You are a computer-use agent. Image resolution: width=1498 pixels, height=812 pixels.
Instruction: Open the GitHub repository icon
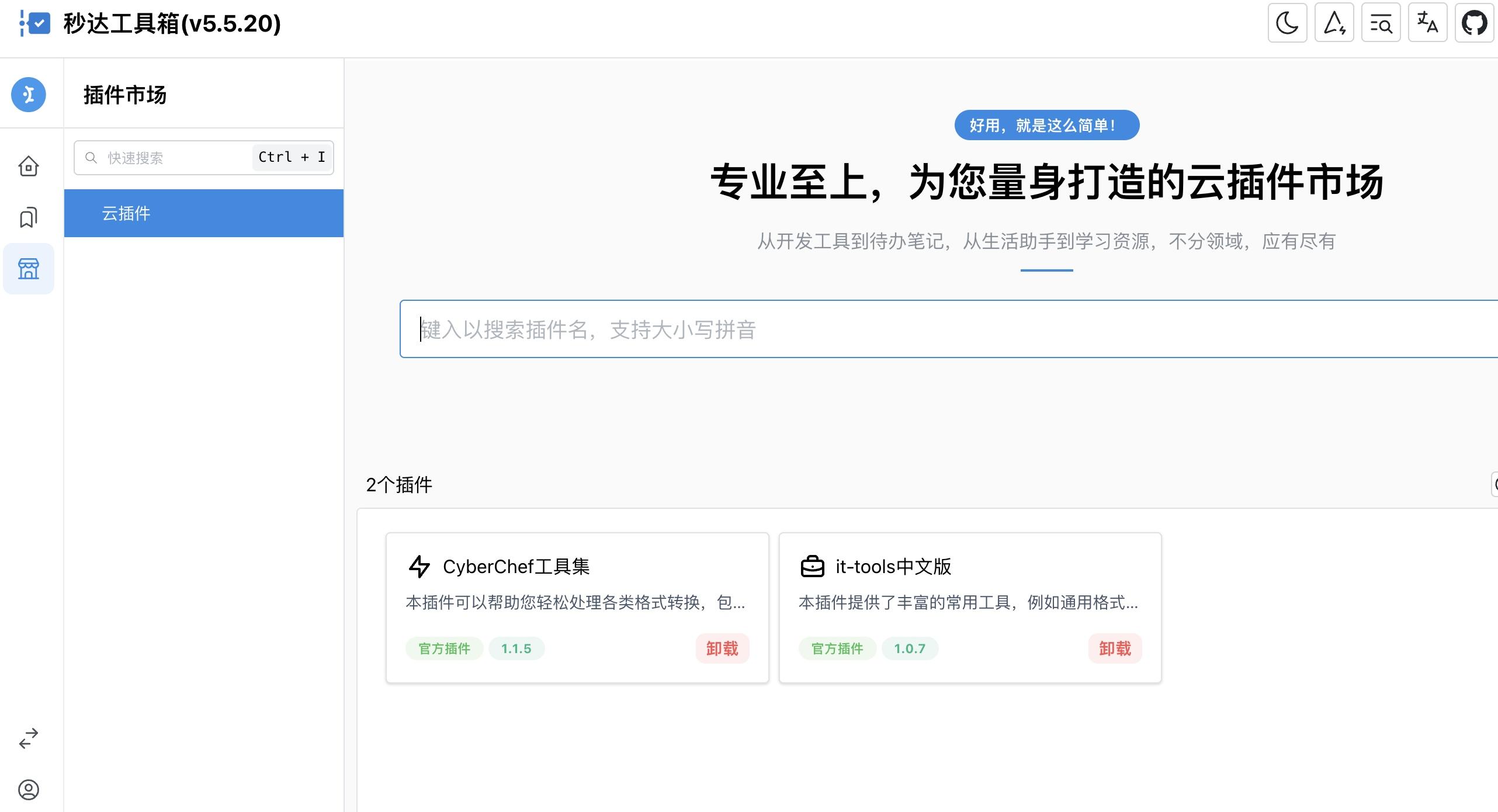tap(1474, 23)
